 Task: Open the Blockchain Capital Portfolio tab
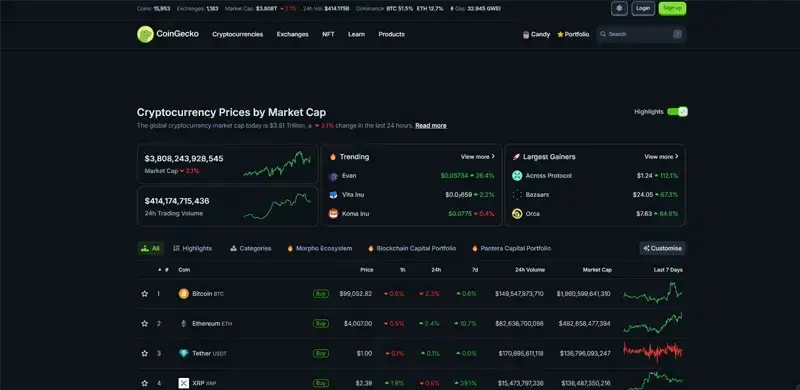tap(412, 249)
